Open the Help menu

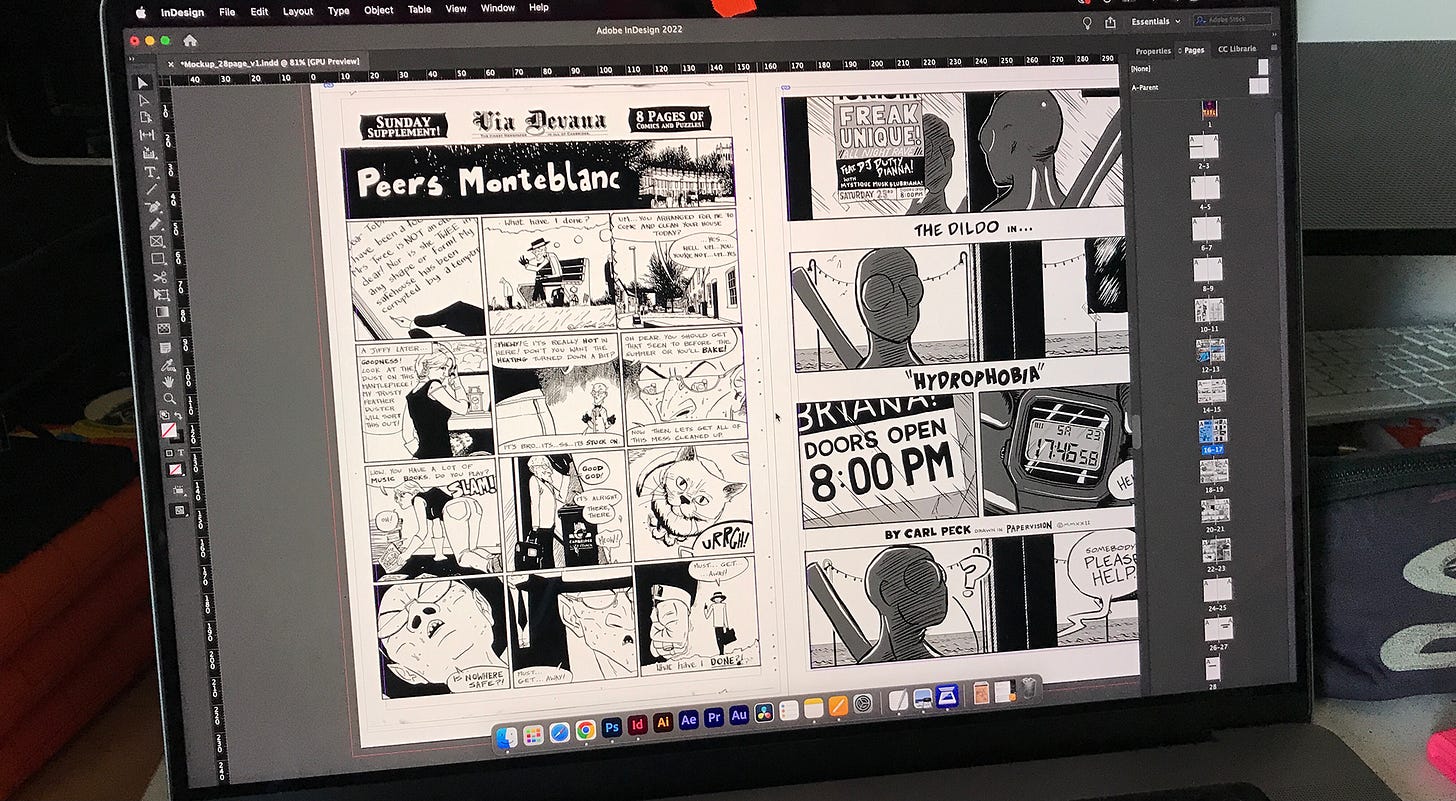538,7
